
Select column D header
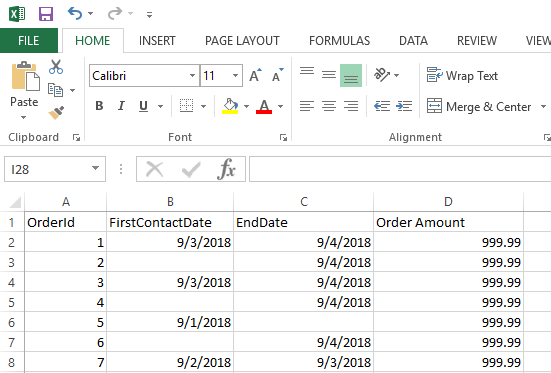(x=448, y=202)
